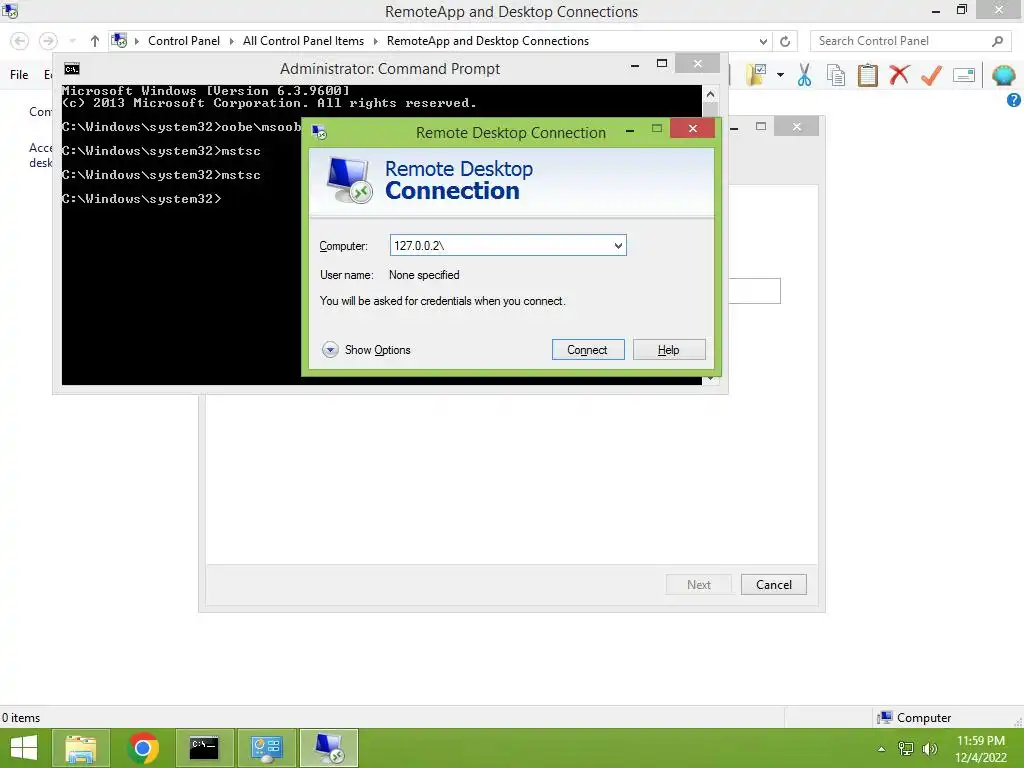This screenshot has width=1024, height=768.
Task: Click the 0 items status text
Action: [x=21, y=718]
